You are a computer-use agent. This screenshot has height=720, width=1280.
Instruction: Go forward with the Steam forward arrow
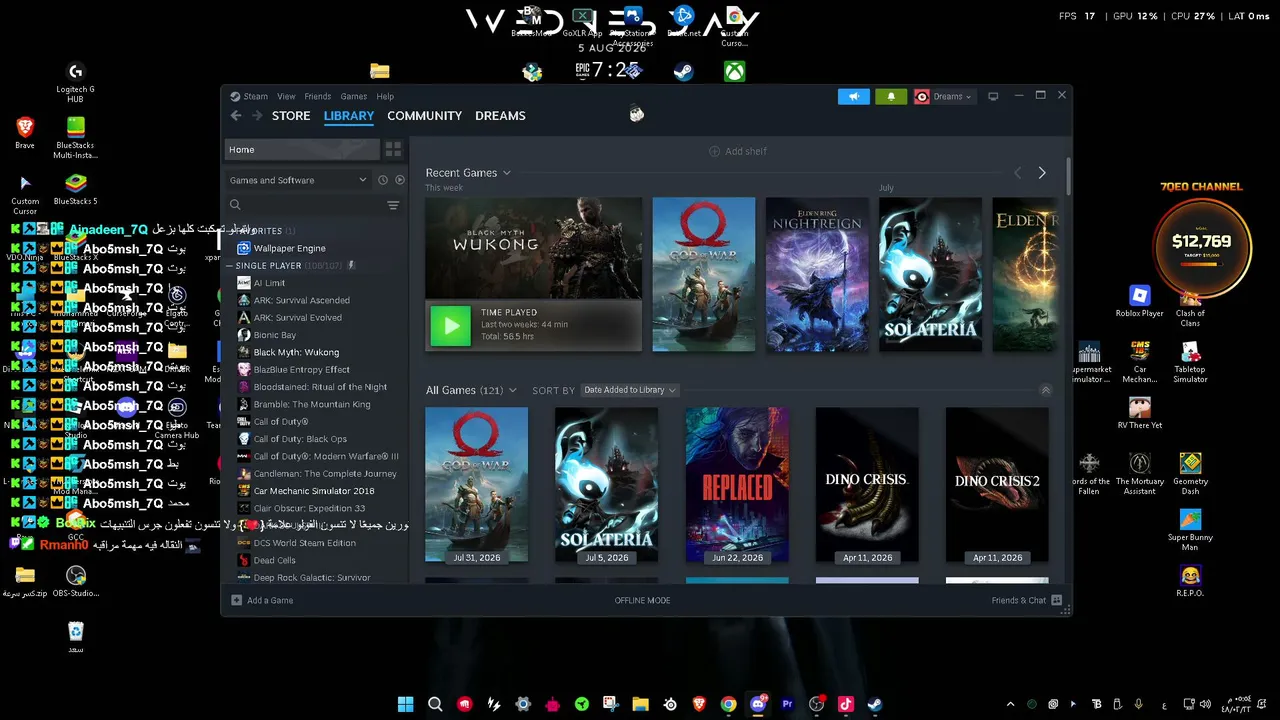coord(257,116)
